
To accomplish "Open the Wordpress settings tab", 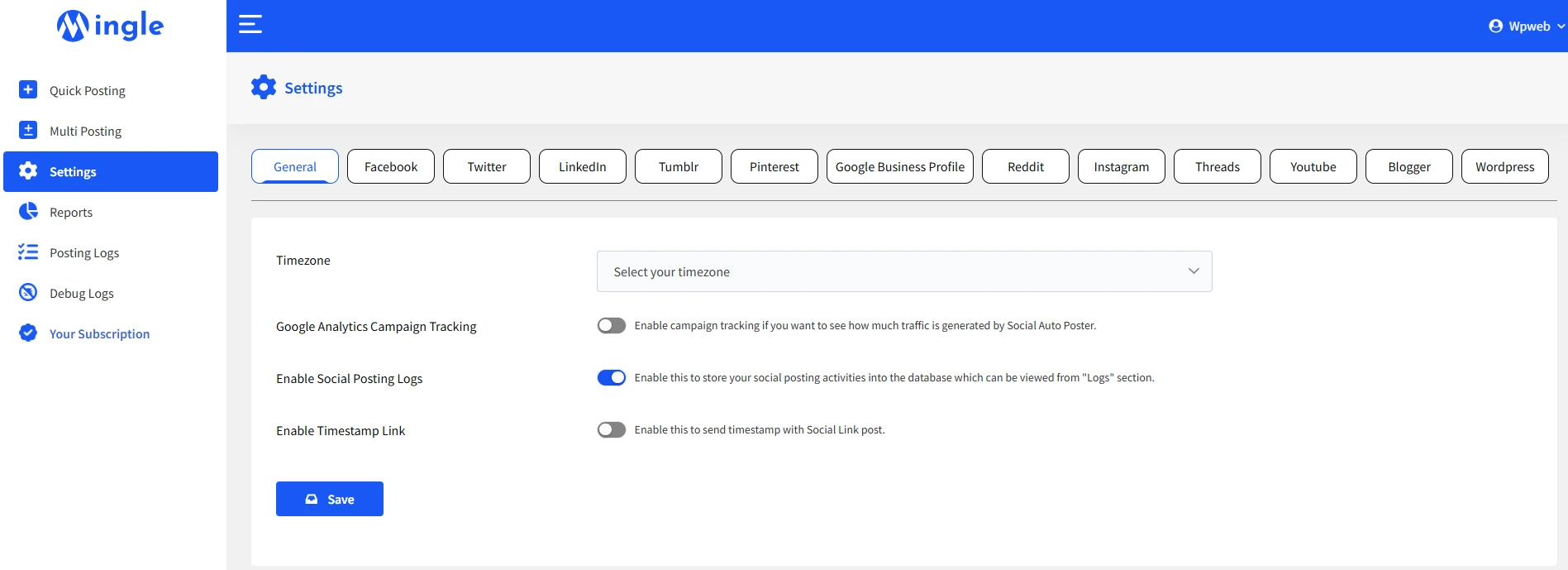I will (x=1504, y=166).
